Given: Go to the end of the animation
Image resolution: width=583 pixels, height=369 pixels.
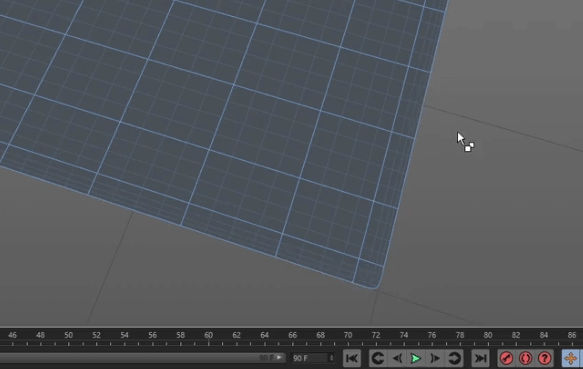Looking at the screenshot, I should pyautogui.click(x=480, y=358).
